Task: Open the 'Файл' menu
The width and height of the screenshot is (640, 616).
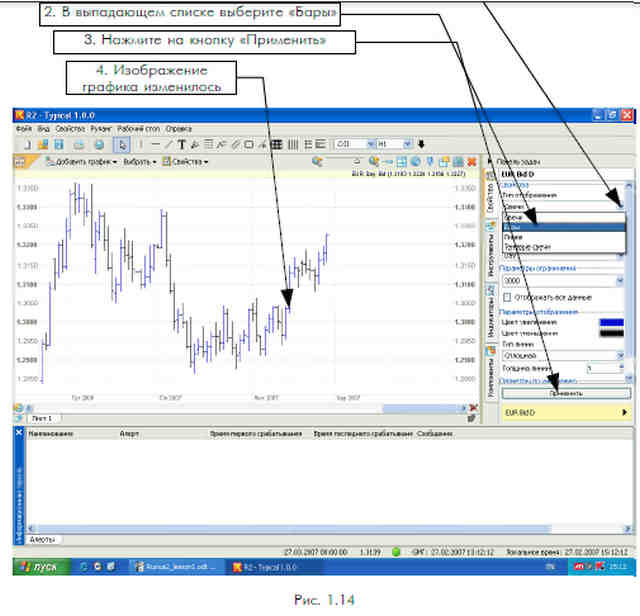Action: tap(24, 129)
